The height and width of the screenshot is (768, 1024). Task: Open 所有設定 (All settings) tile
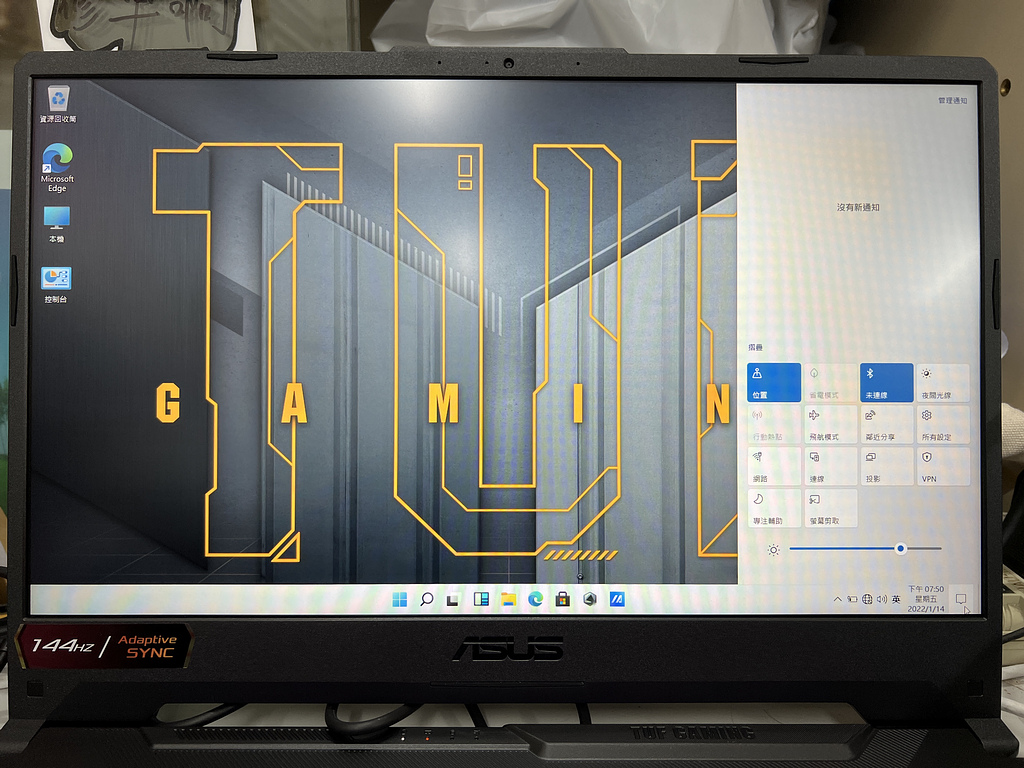pyautogui.click(x=943, y=424)
